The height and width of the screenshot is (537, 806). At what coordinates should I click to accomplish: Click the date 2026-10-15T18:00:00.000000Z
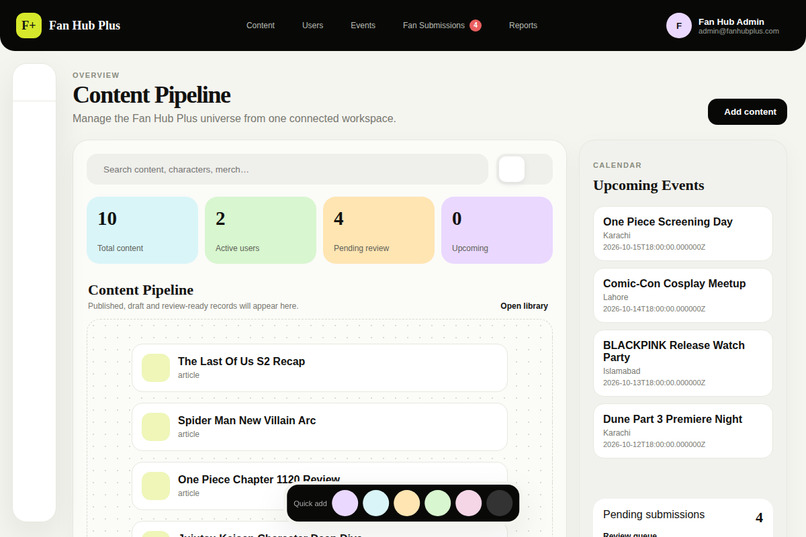(654, 247)
